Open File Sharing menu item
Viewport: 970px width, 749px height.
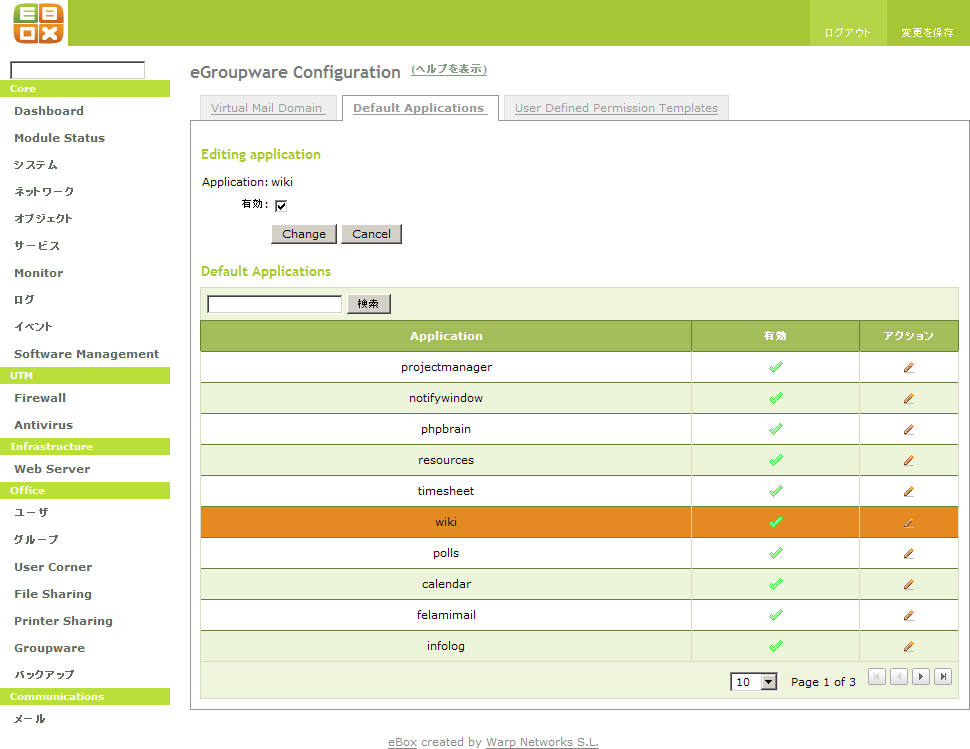(53, 594)
